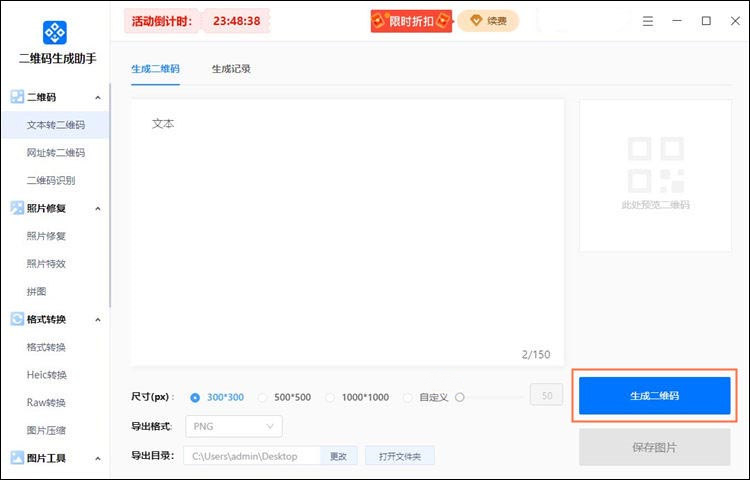Minimize the window
750x480 pixels.
[x=677, y=21]
